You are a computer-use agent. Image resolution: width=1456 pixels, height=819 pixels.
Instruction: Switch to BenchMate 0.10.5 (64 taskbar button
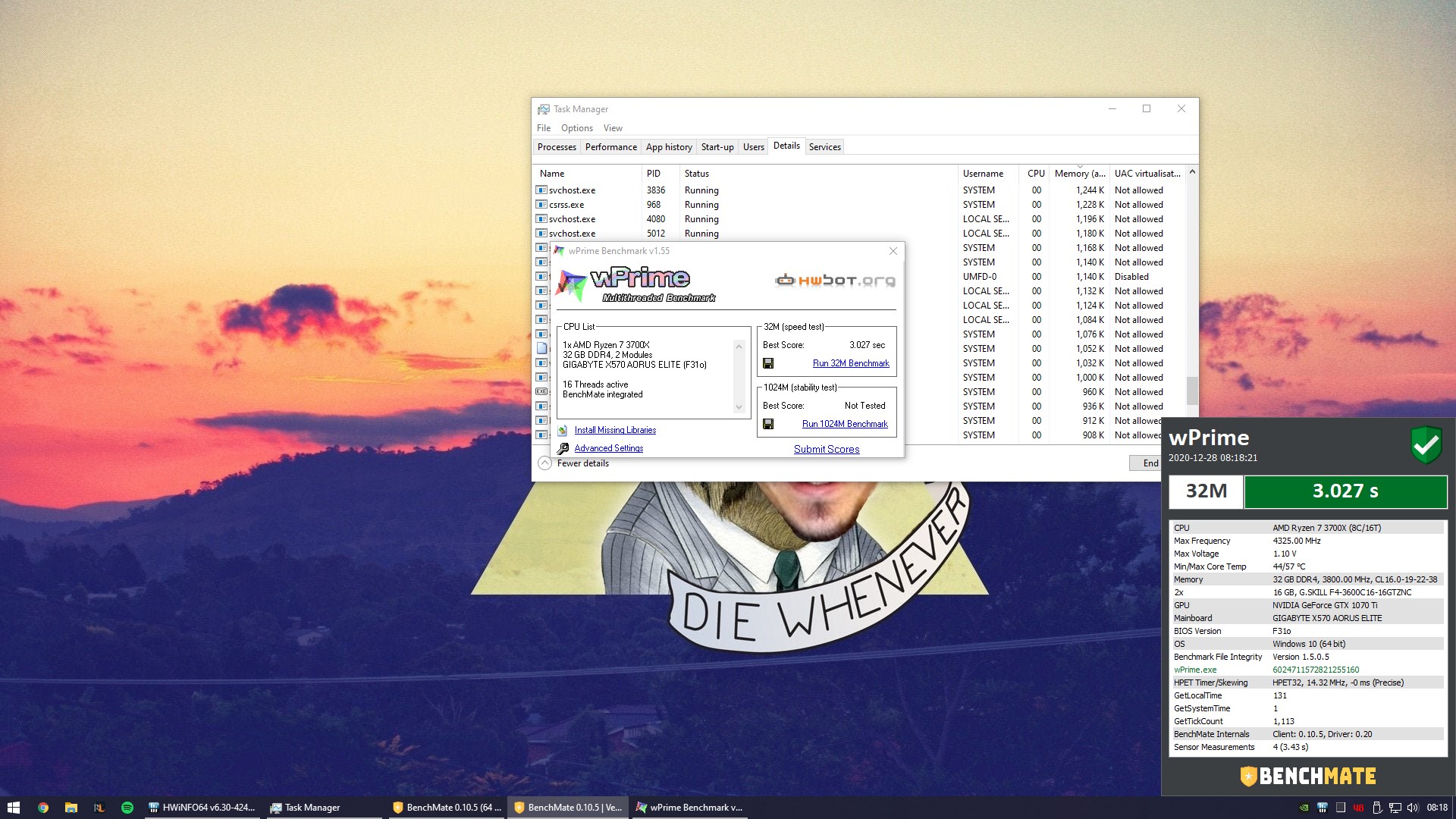click(447, 808)
